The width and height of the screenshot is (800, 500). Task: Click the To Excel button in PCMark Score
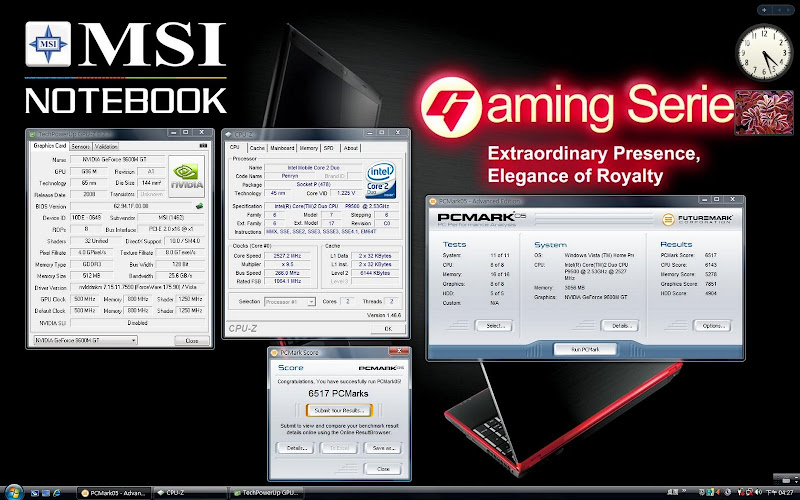click(x=339, y=448)
